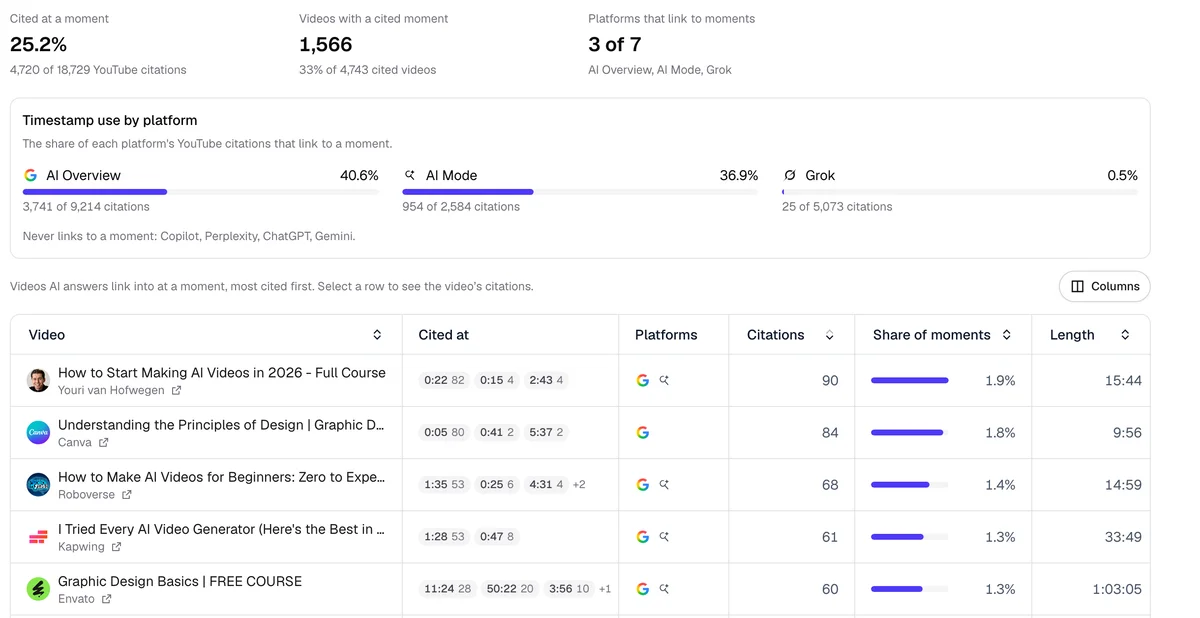1200x618 pixels.
Task: Click the Canva channel avatar
Action: pyautogui.click(x=38, y=432)
